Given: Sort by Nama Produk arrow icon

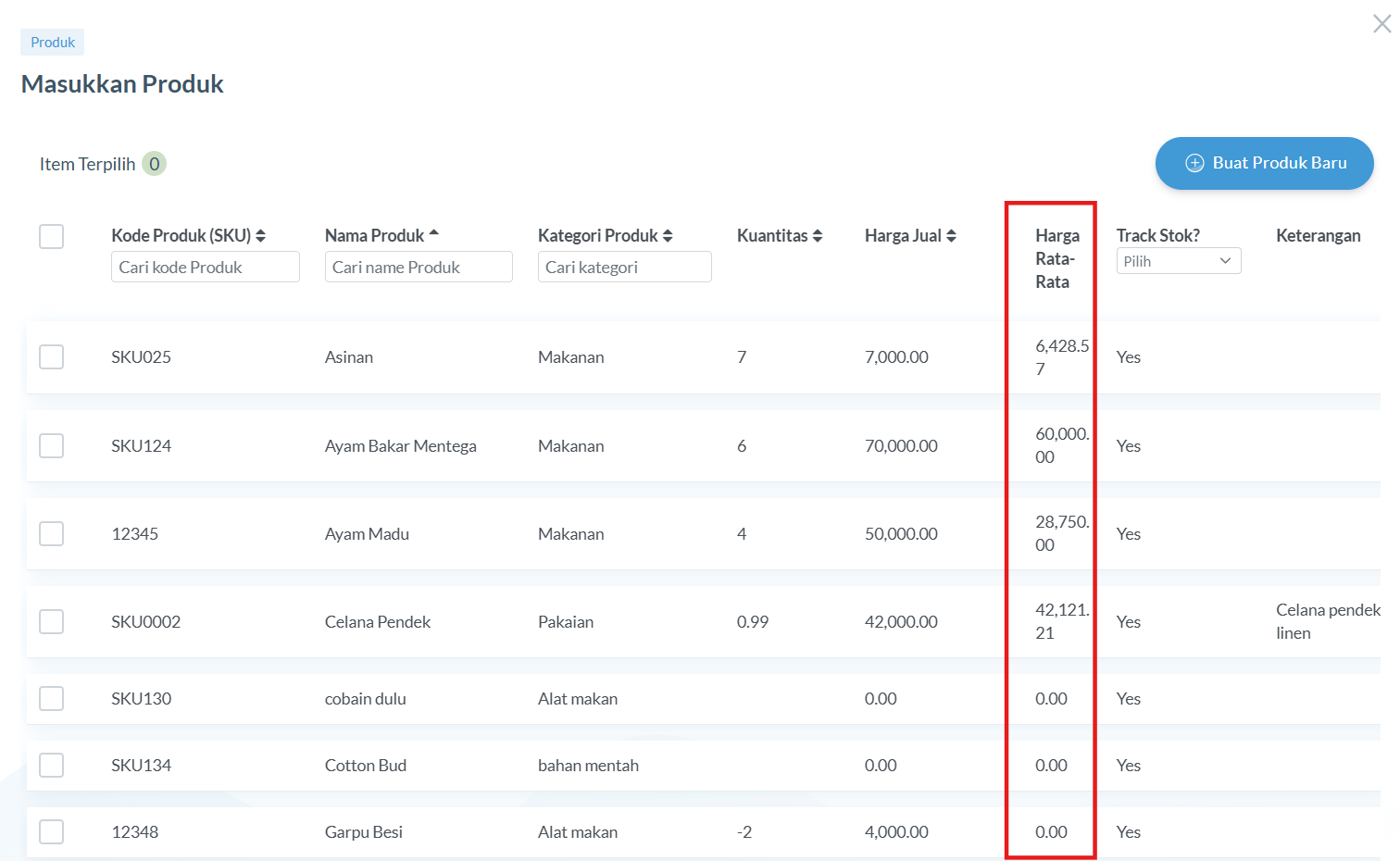Looking at the screenshot, I should point(434,233).
